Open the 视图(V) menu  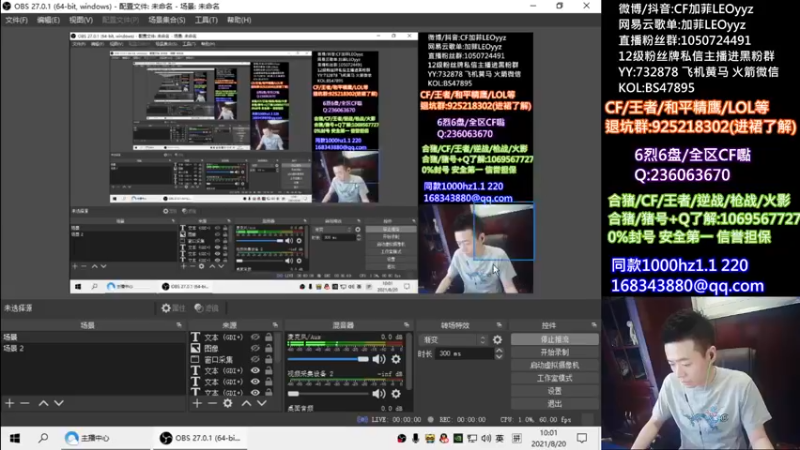[81, 20]
